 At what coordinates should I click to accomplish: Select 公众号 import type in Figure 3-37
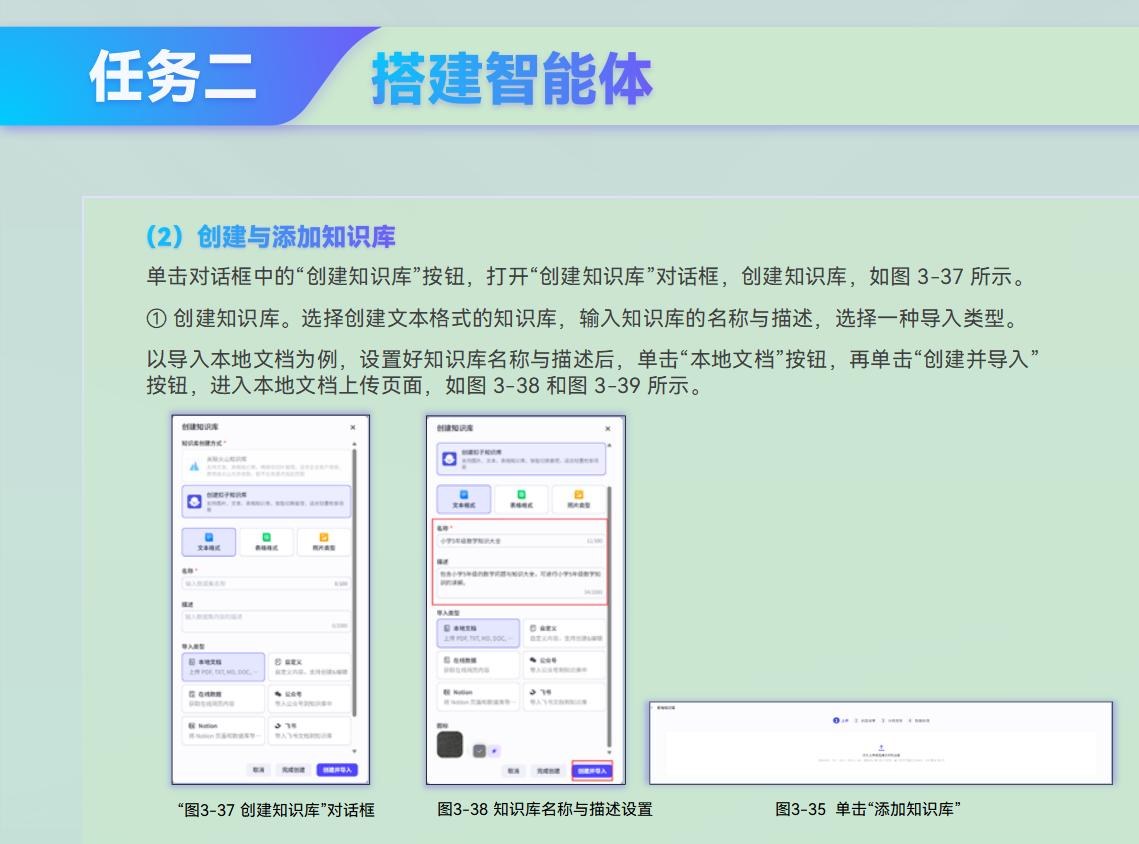pyautogui.click(x=309, y=699)
